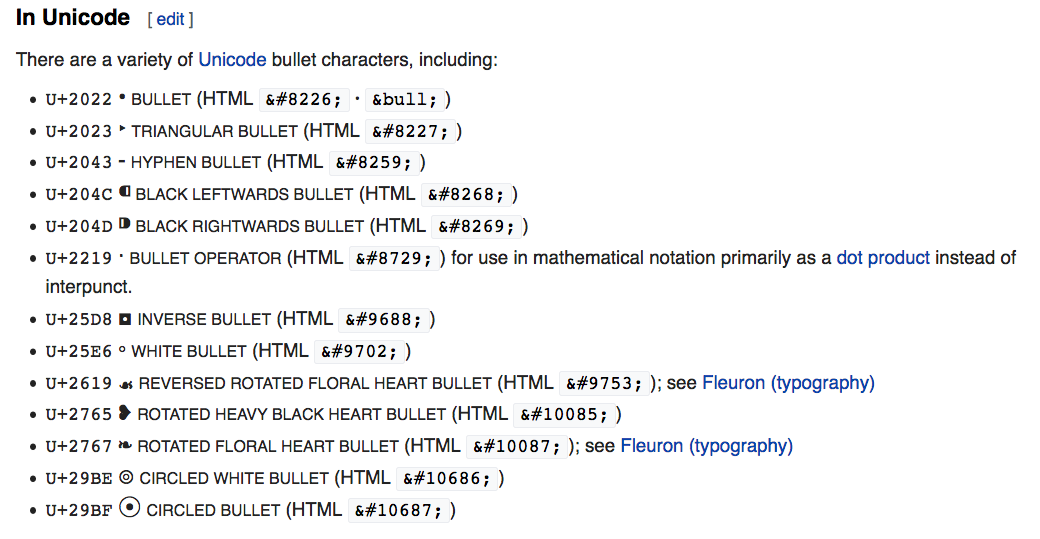Viewport: 1040px width, 539px height.
Task: Open Fleuron link on the U+2619 line
Action: coord(788,383)
